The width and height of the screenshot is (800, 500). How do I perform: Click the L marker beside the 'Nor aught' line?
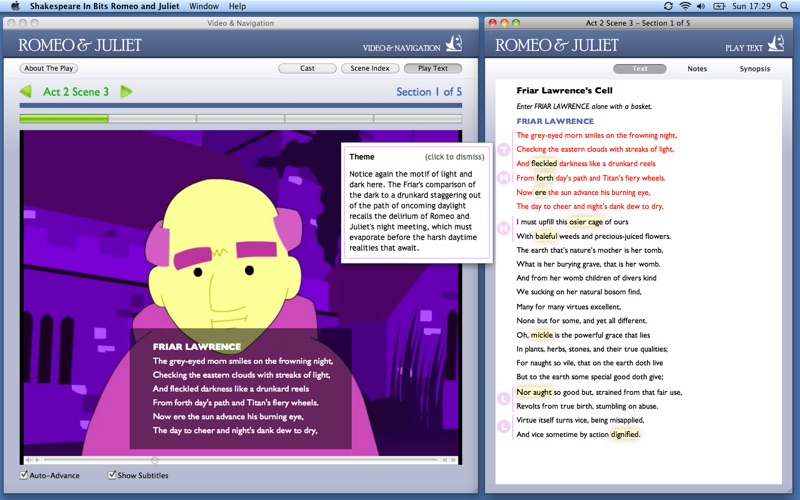[504, 398]
